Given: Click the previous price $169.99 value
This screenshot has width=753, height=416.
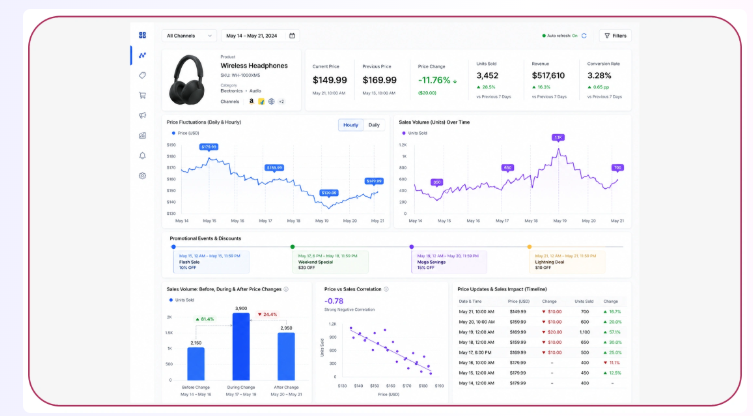Looking at the screenshot, I should pos(379,80).
